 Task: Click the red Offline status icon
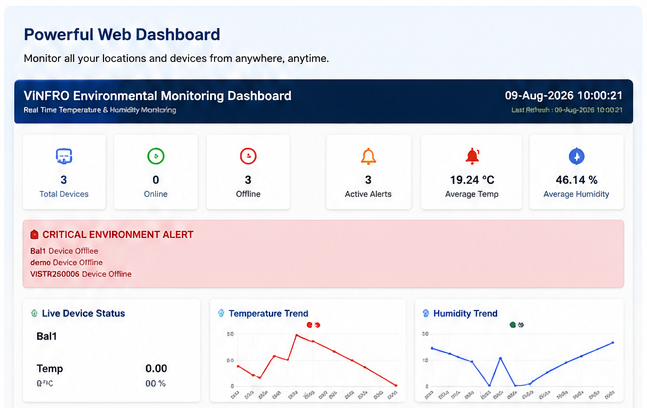click(248, 156)
